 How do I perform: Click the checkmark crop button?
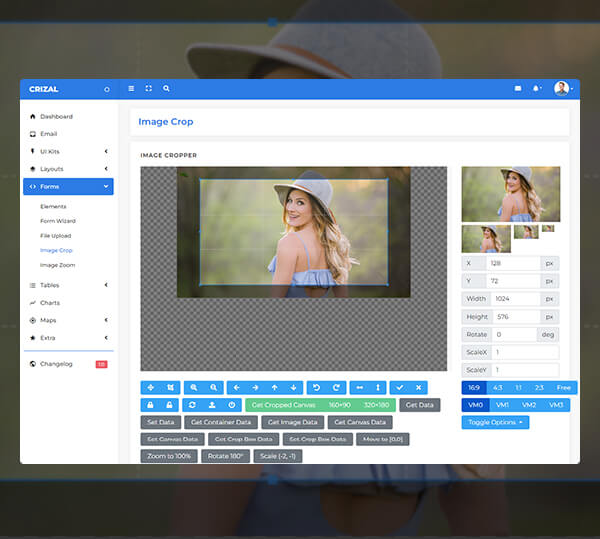399,388
